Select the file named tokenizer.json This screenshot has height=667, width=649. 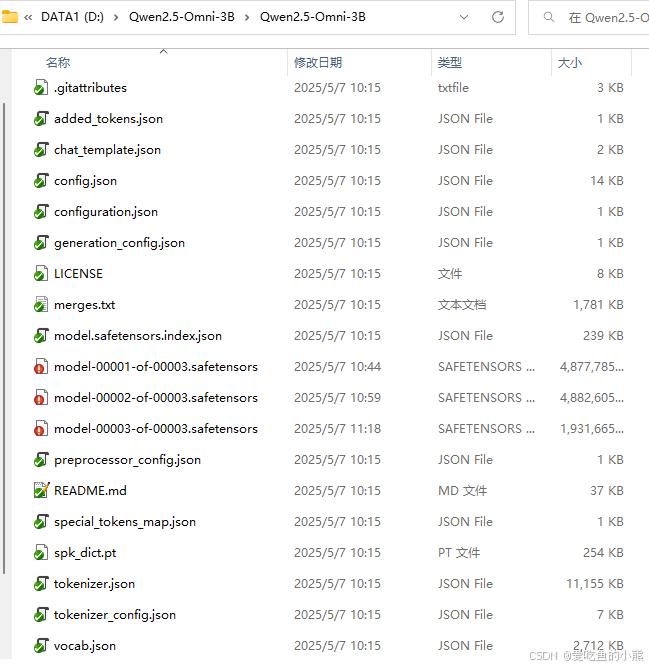94,584
